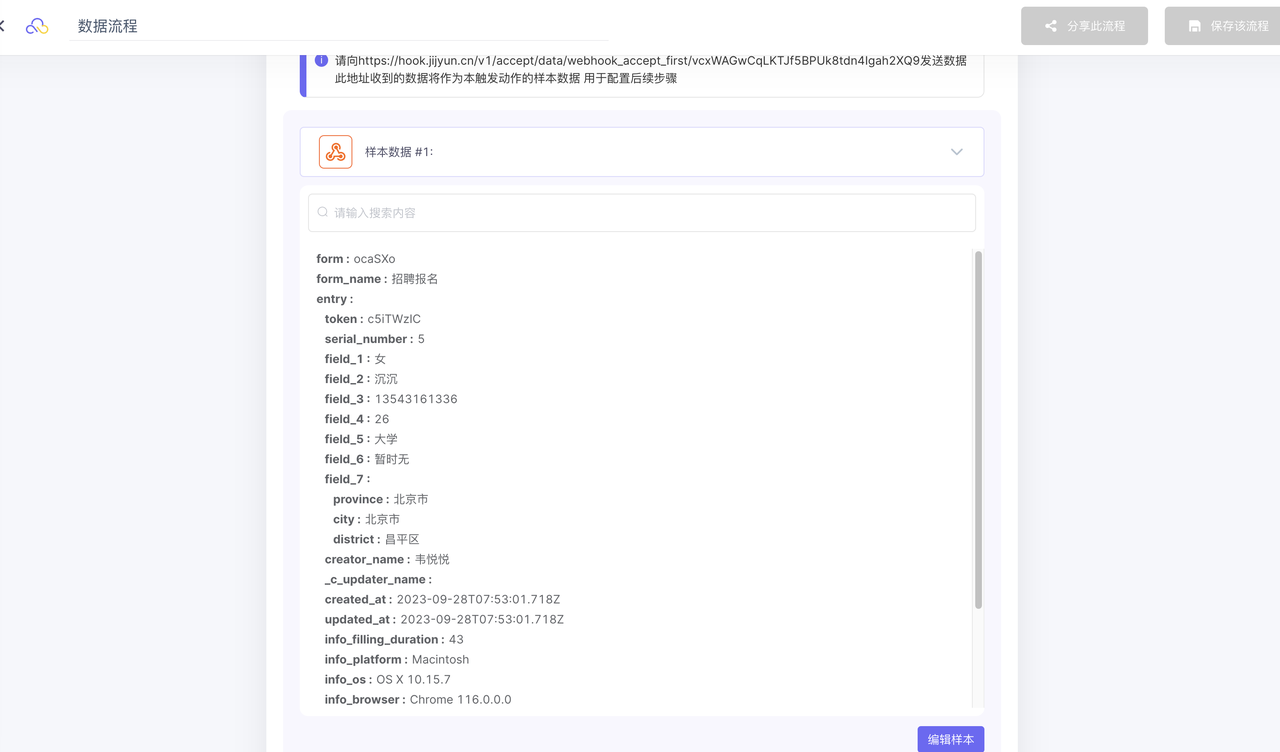Click the 保存该流程 button
This screenshot has width=1280, height=752.
(x=1222, y=26)
